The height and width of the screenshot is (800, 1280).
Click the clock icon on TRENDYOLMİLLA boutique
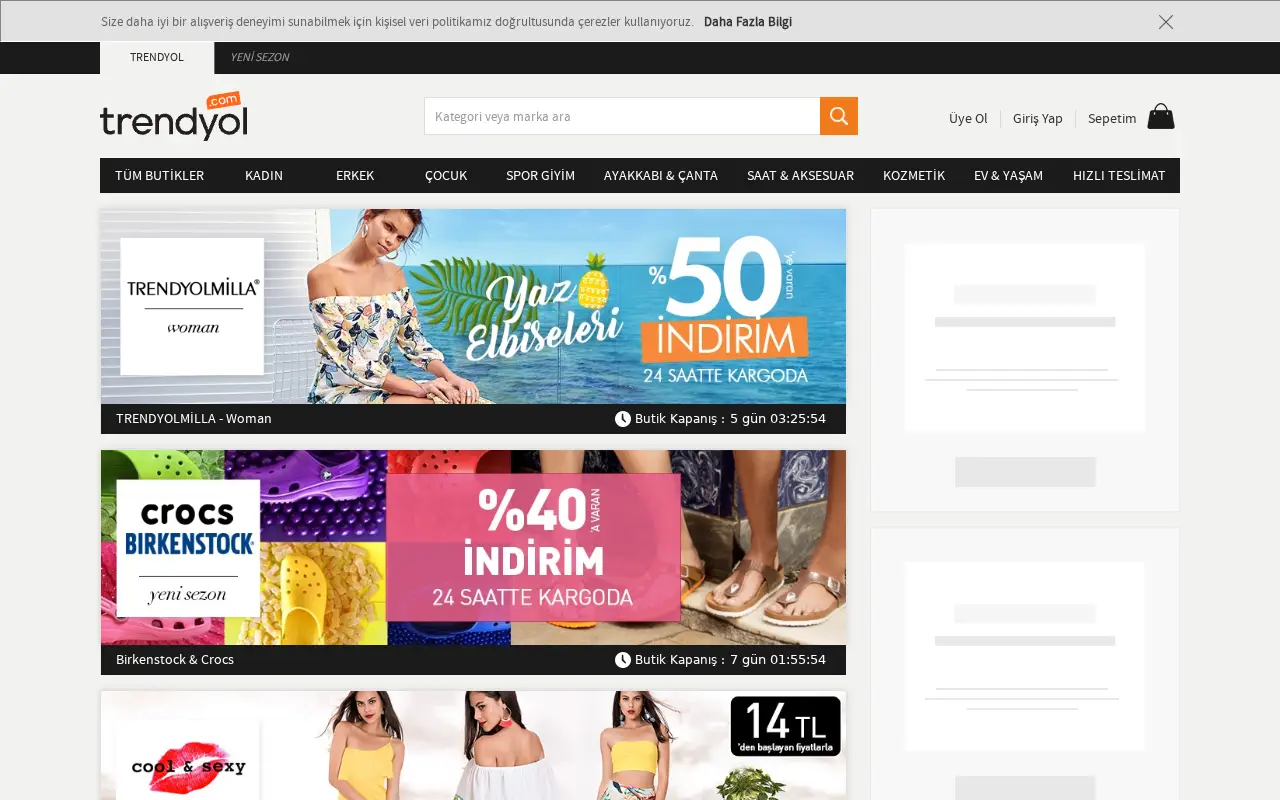(x=623, y=419)
